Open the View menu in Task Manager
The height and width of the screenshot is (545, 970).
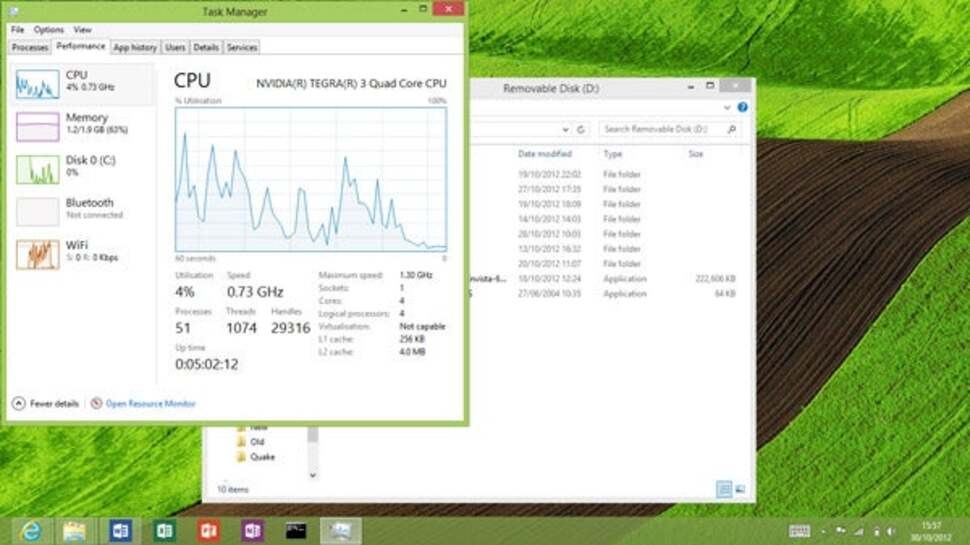pos(82,30)
